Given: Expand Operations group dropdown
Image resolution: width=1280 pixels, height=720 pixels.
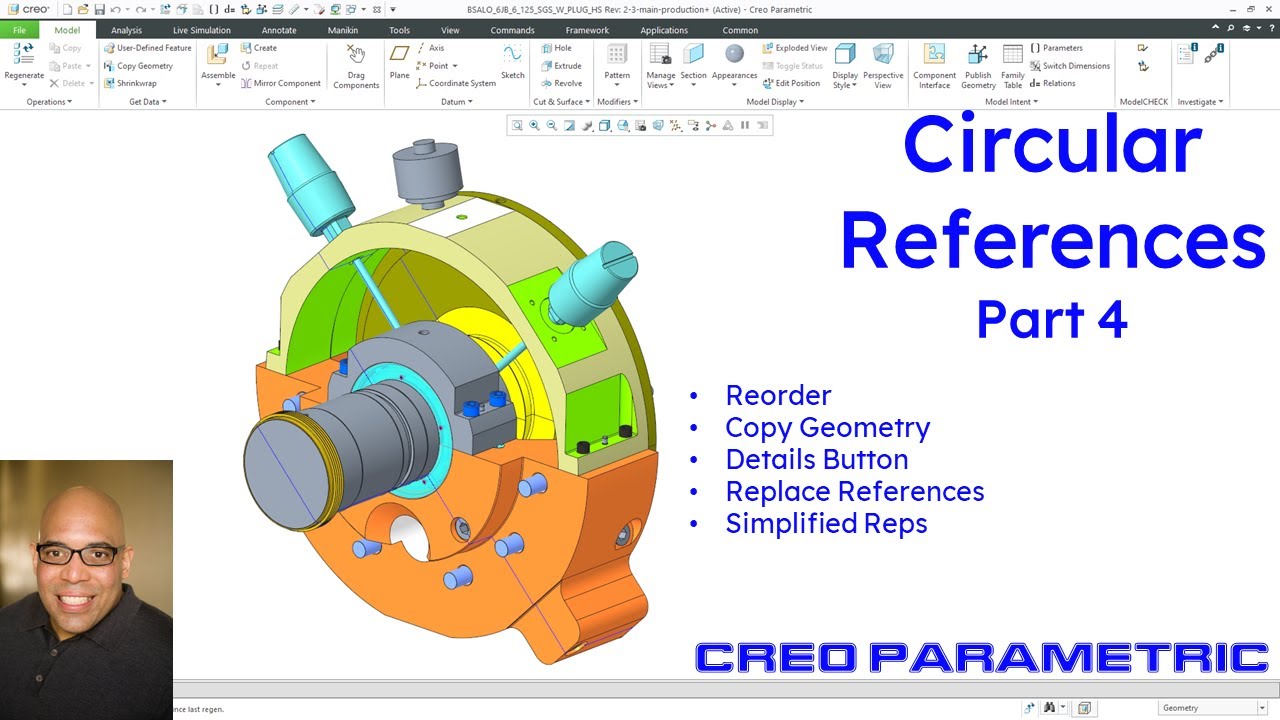Looking at the screenshot, I should pos(49,102).
